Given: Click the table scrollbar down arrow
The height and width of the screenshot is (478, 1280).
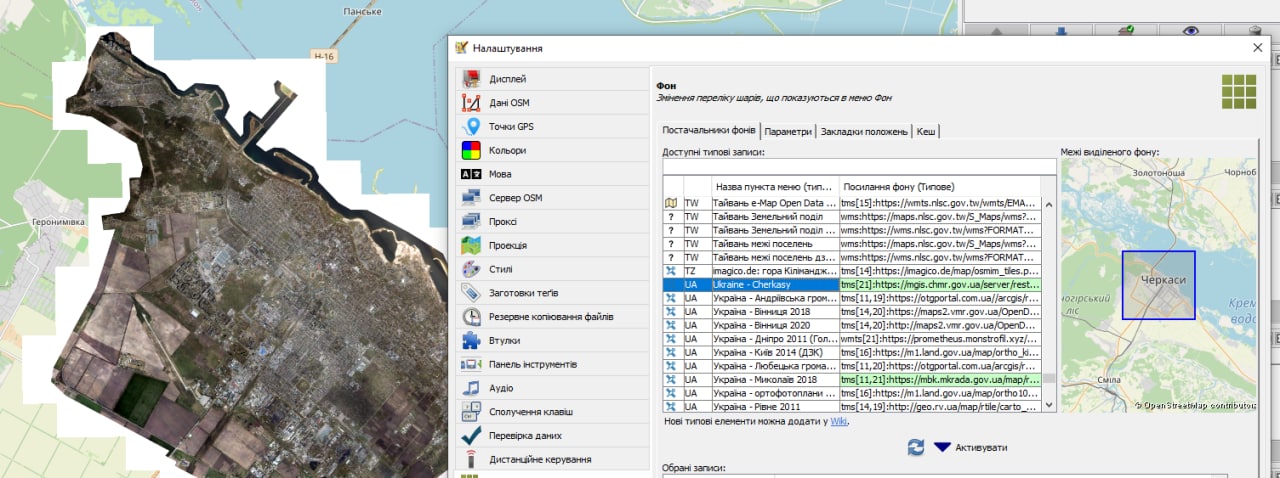Looking at the screenshot, I should (x=1048, y=405).
